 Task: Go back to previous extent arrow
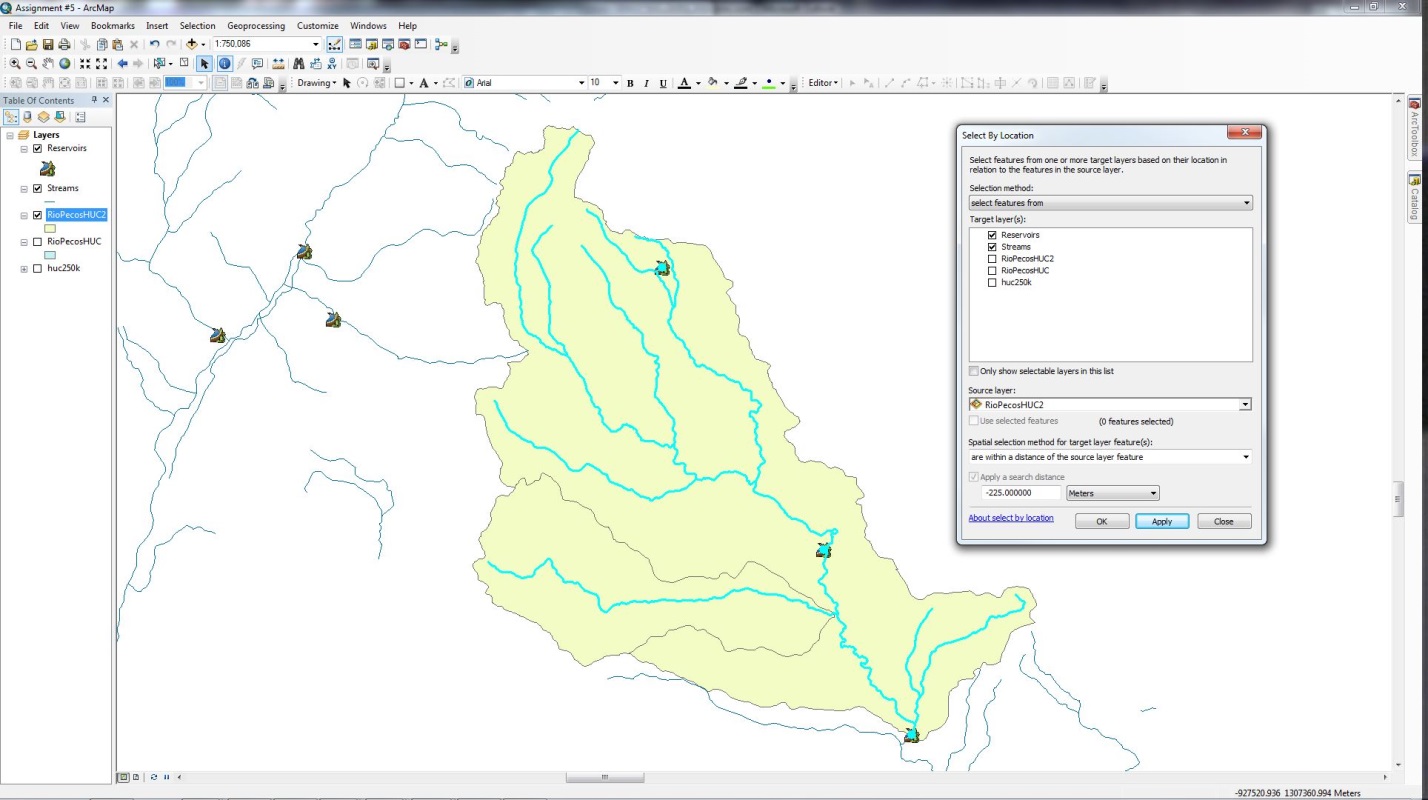click(x=122, y=63)
